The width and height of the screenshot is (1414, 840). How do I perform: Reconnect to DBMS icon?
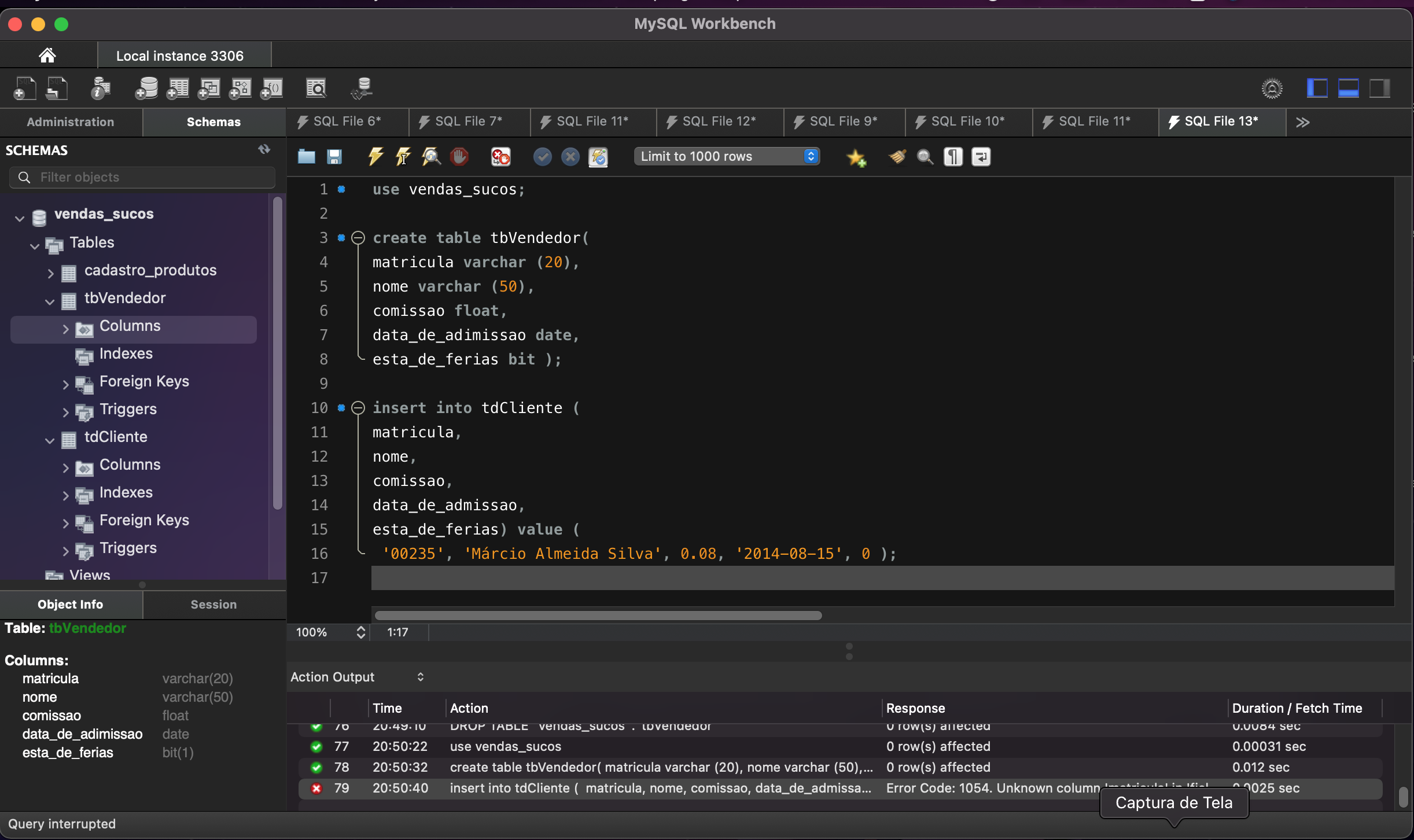[x=362, y=89]
